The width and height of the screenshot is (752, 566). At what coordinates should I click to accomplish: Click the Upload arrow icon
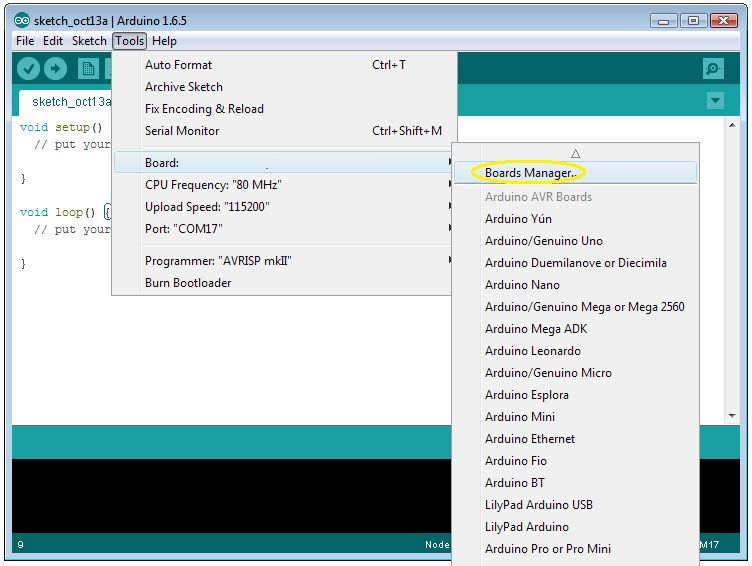pyautogui.click(x=56, y=69)
